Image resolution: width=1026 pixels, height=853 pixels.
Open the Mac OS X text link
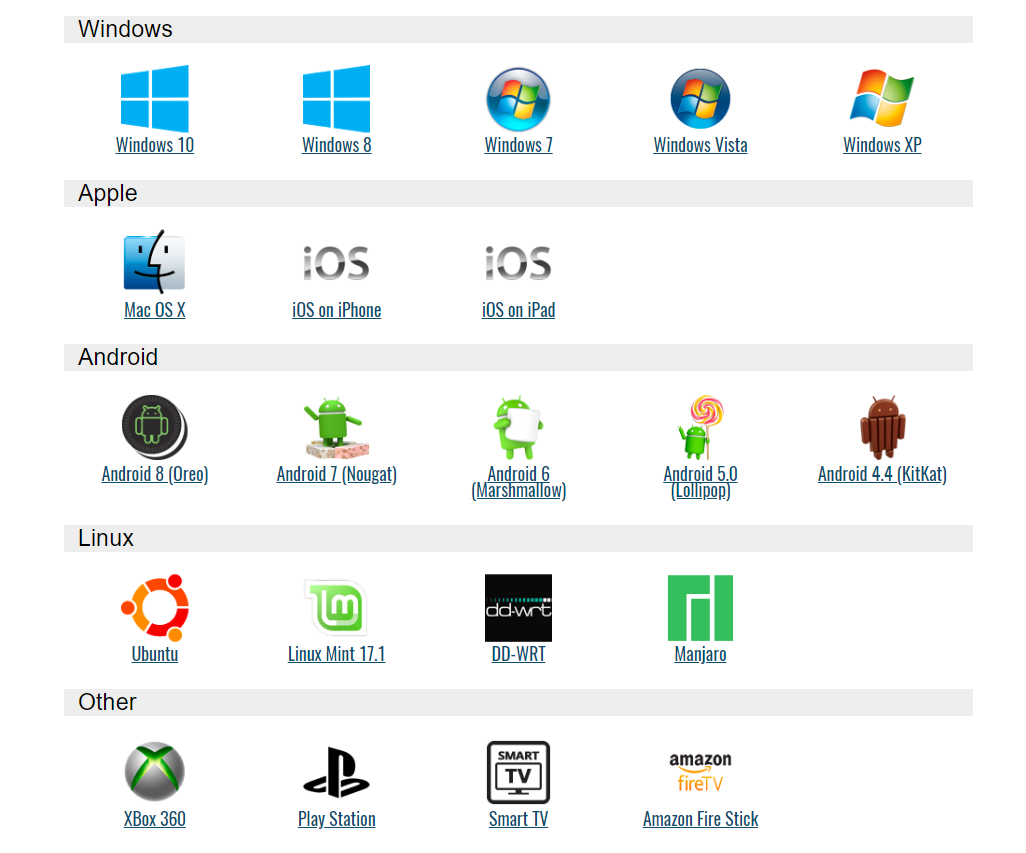pyautogui.click(x=154, y=309)
